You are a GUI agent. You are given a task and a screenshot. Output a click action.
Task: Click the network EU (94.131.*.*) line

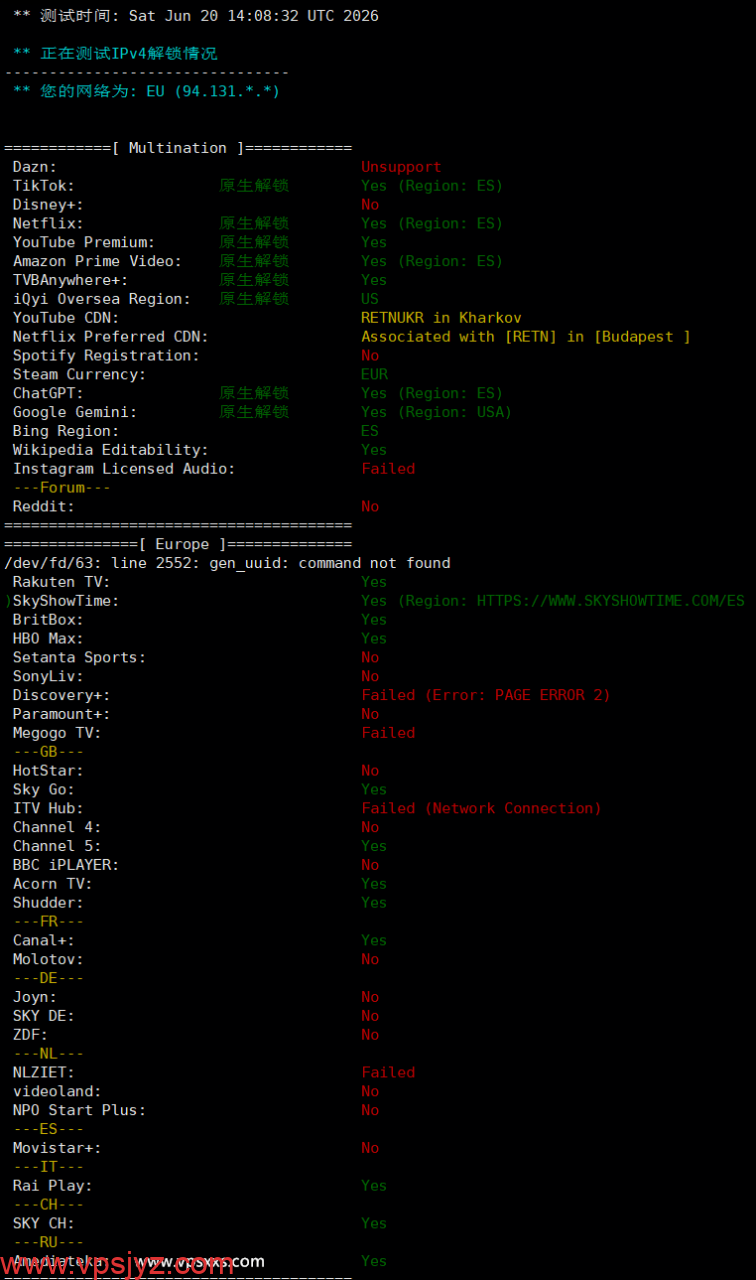coord(146,91)
